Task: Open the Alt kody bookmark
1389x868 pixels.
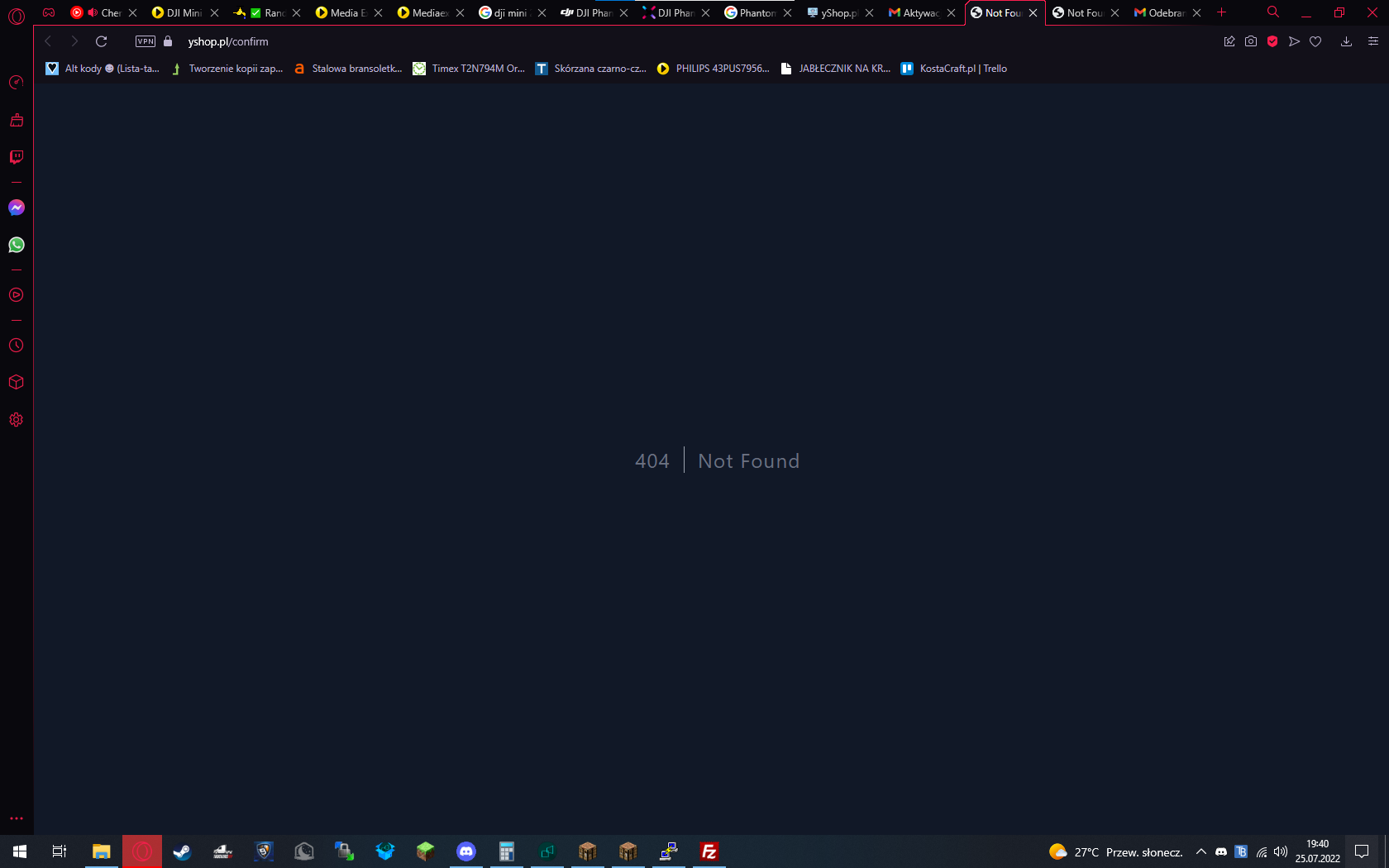Action: point(103,69)
